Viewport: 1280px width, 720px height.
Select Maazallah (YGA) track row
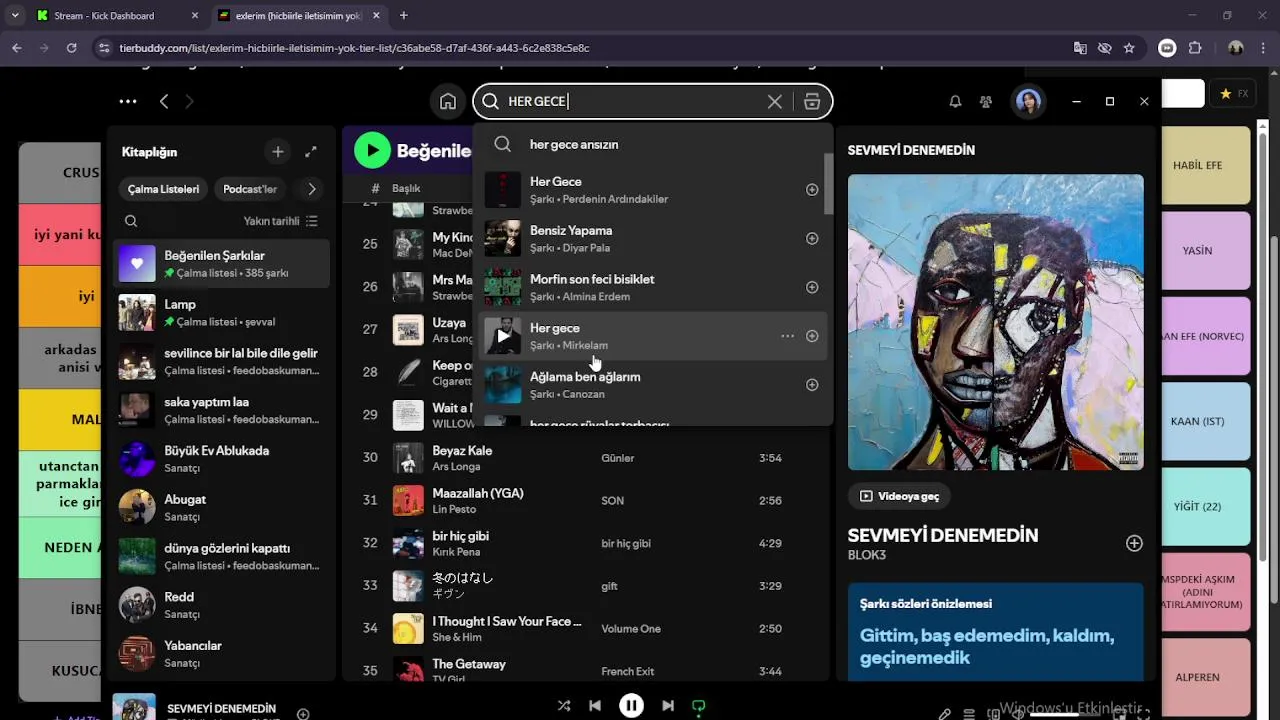585,501
